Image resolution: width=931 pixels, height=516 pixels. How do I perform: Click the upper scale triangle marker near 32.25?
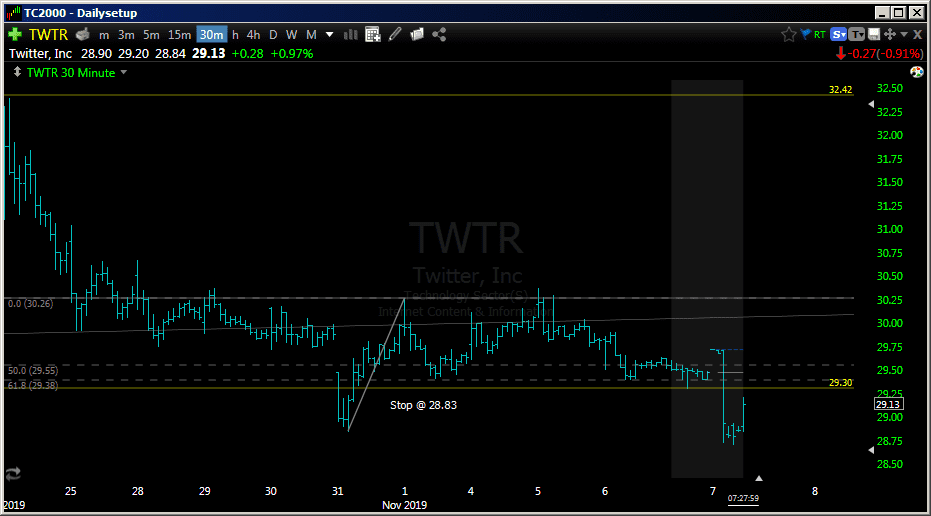coord(871,104)
